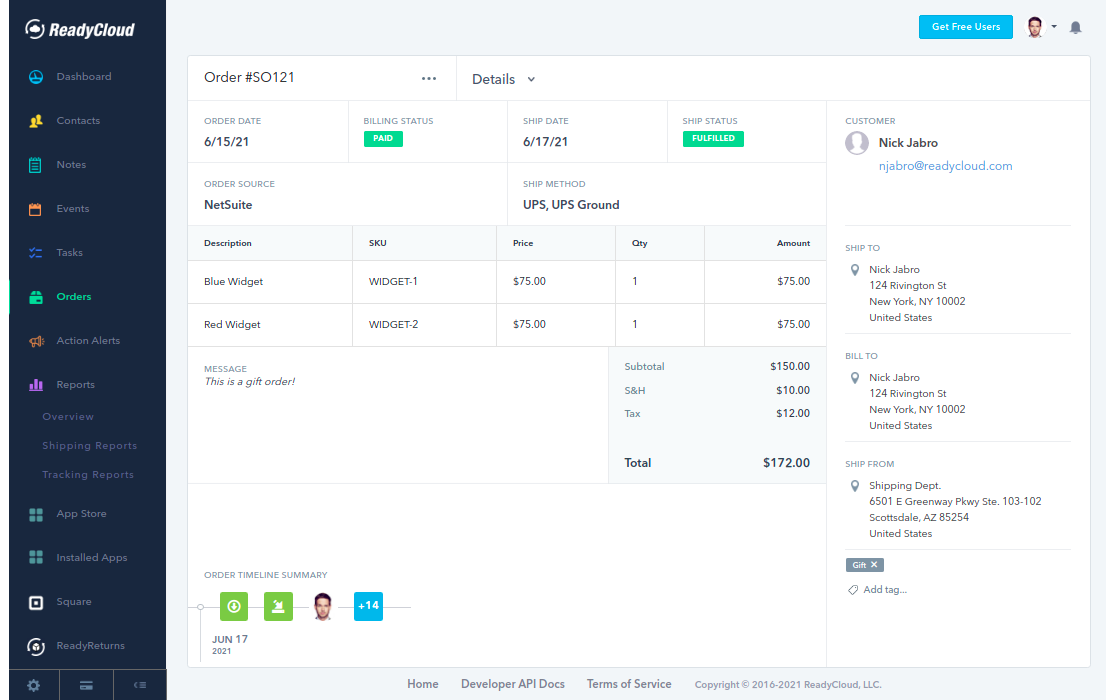The height and width of the screenshot is (700, 1106).
Task: Select the Tasks checklist icon
Action: (35, 253)
